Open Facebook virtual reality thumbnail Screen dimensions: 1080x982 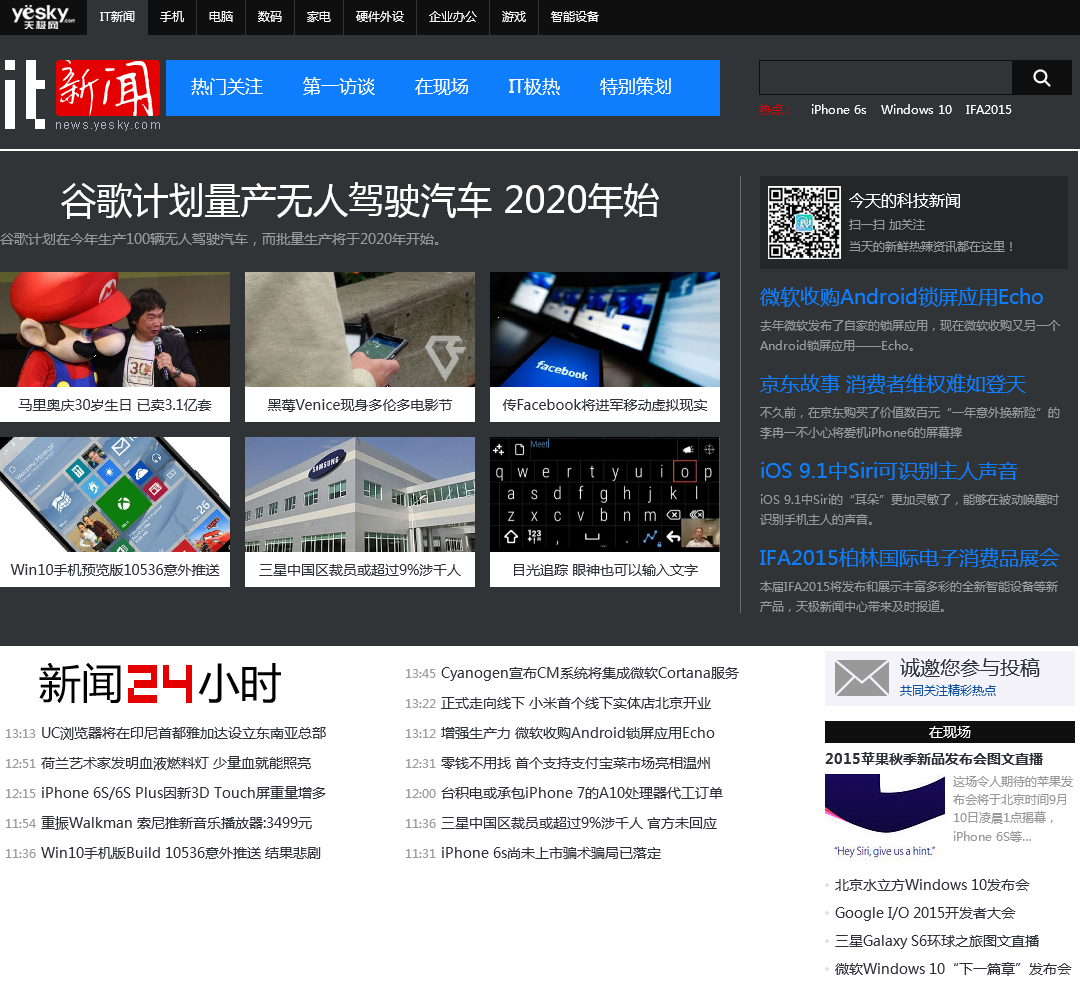coord(605,329)
